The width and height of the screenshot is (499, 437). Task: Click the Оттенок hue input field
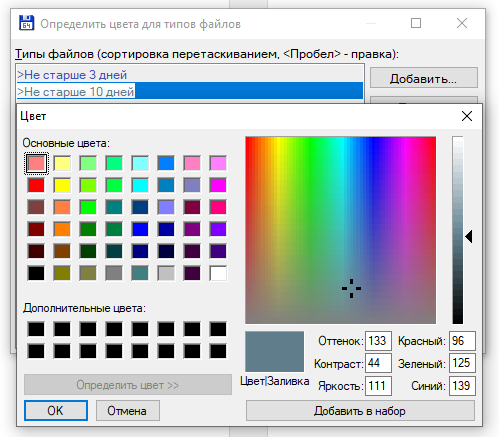pyautogui.click(x=378, y=341)
